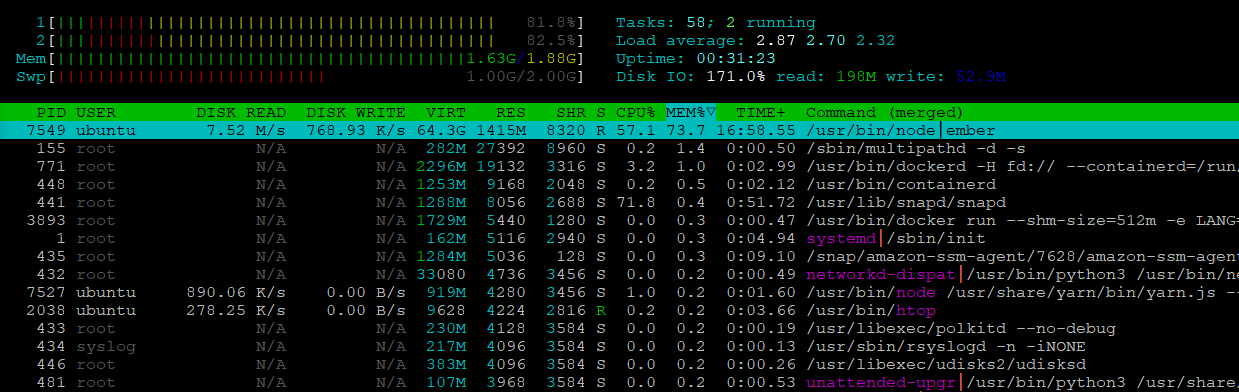Select the yarn.js node process row

click(619, 292)
